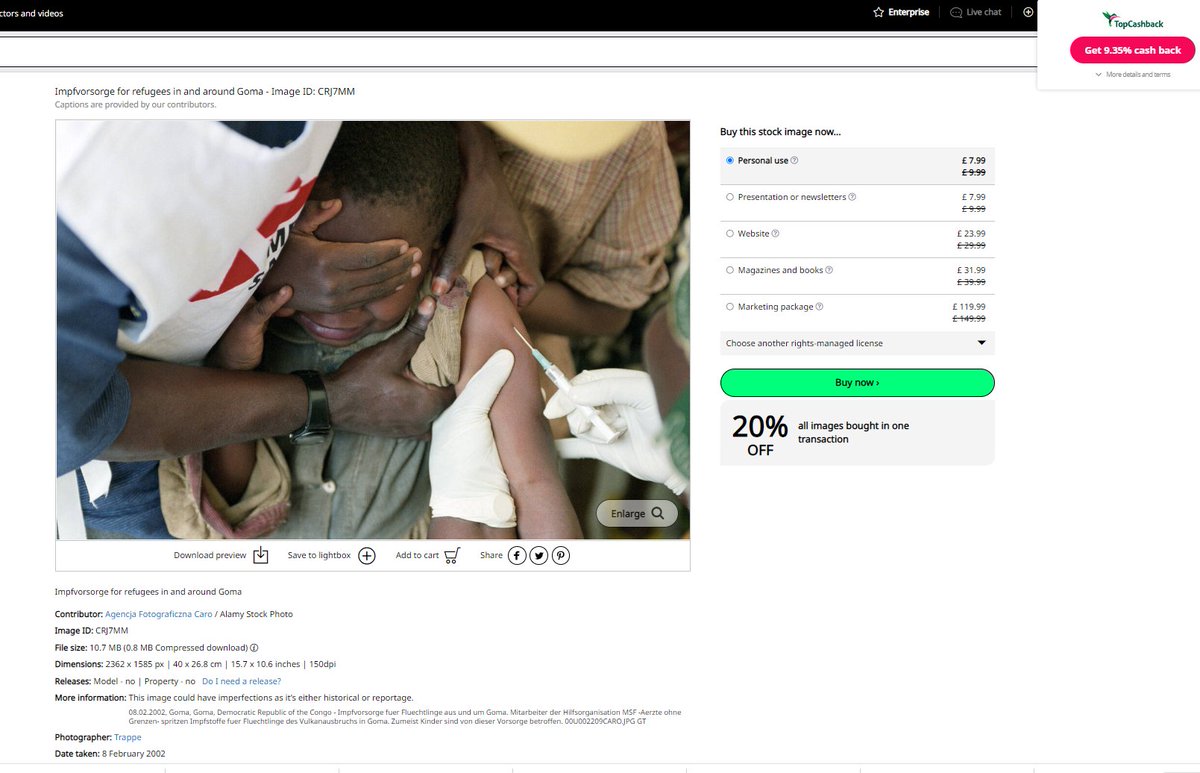Click the plus circle icon in header
The image size is (1200, 773).
(1028, 12)
